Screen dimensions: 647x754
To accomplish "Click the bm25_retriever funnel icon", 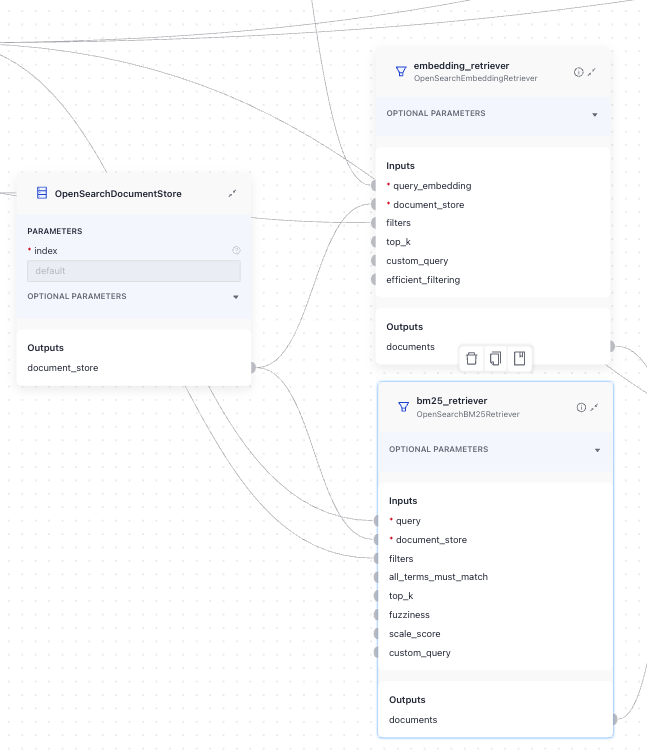I will tap(404, 407).
